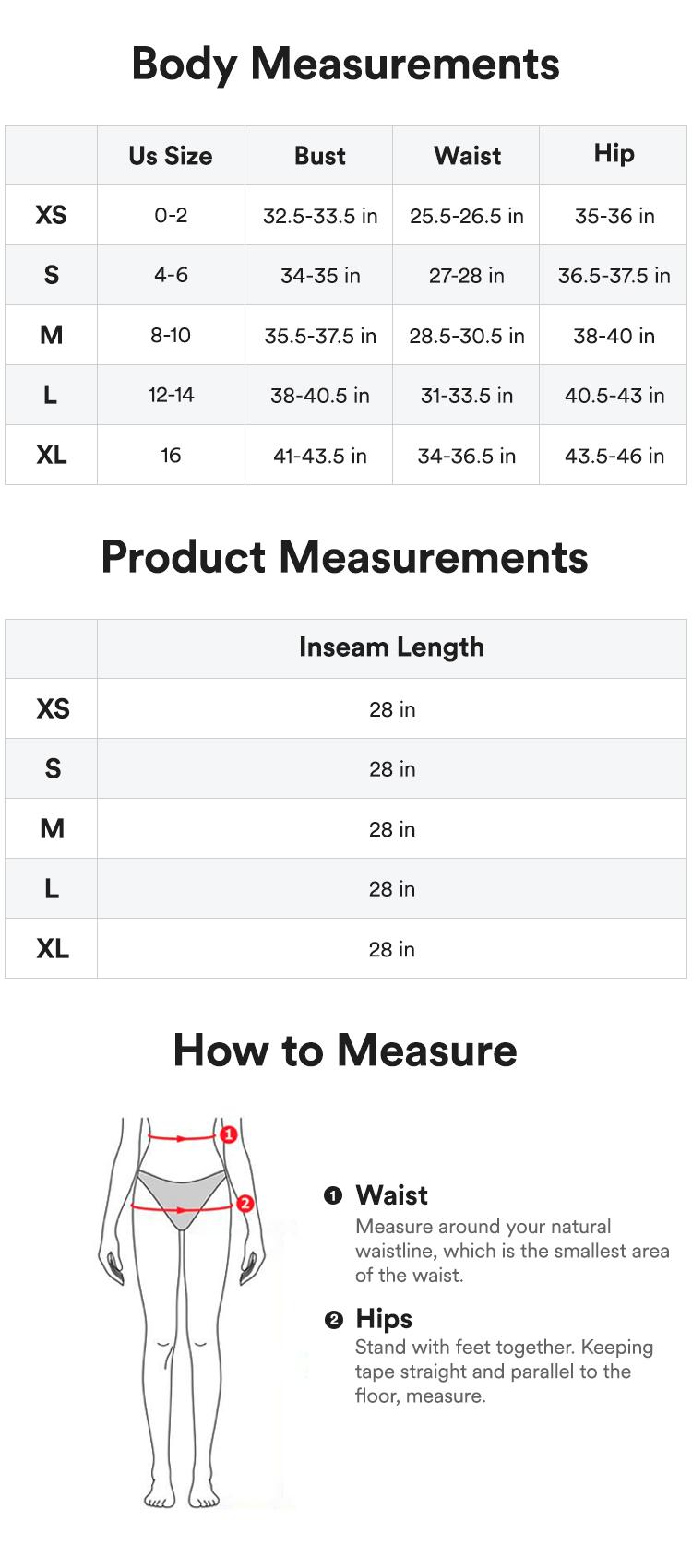Click the Waist column header in the table
Viewport: 692px width, 1568px height.
tap(467, 156)
